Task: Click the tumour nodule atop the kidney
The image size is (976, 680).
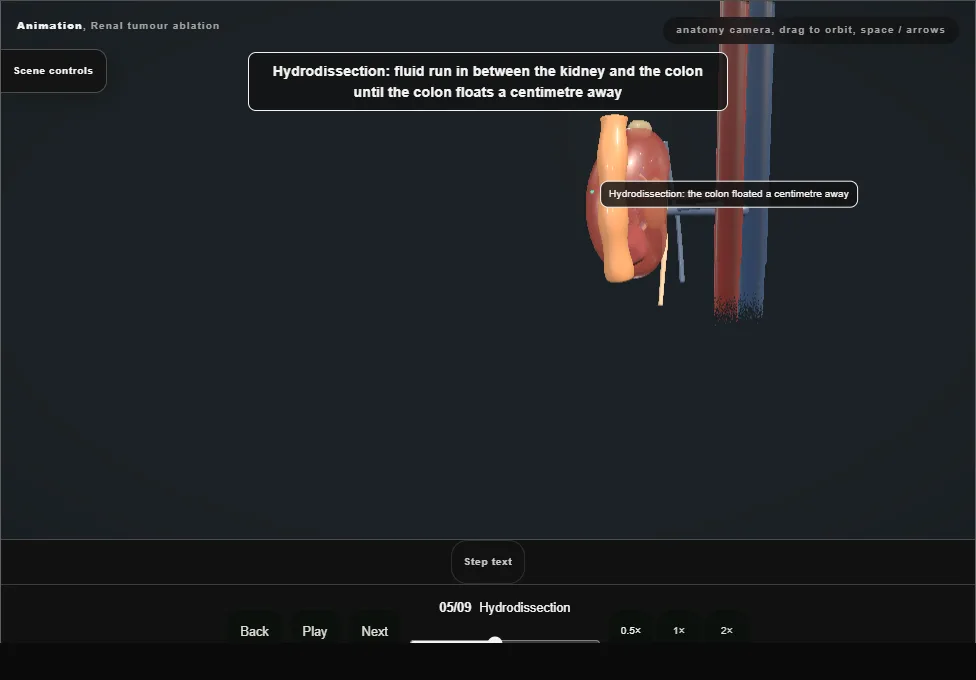Action: tap(639, 125)
